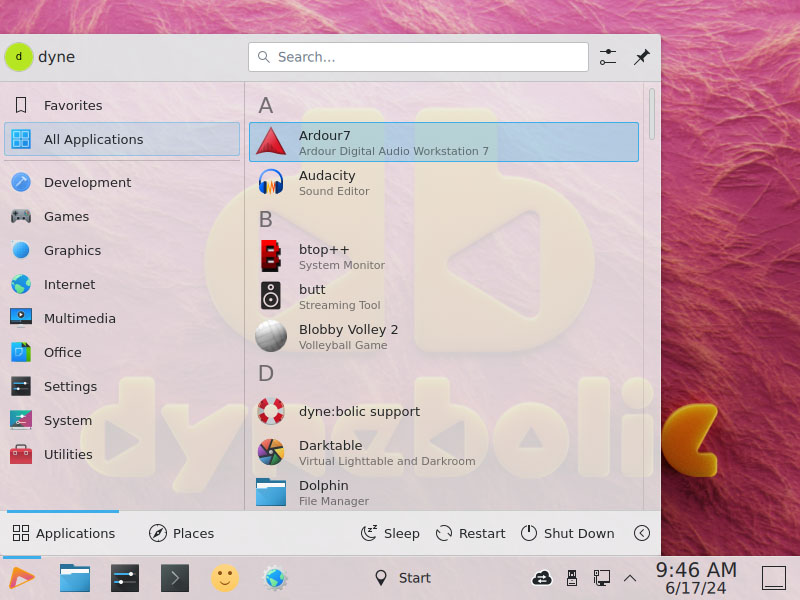Open terminal from taskbar

pyautogui.click(x=174, y=578)
